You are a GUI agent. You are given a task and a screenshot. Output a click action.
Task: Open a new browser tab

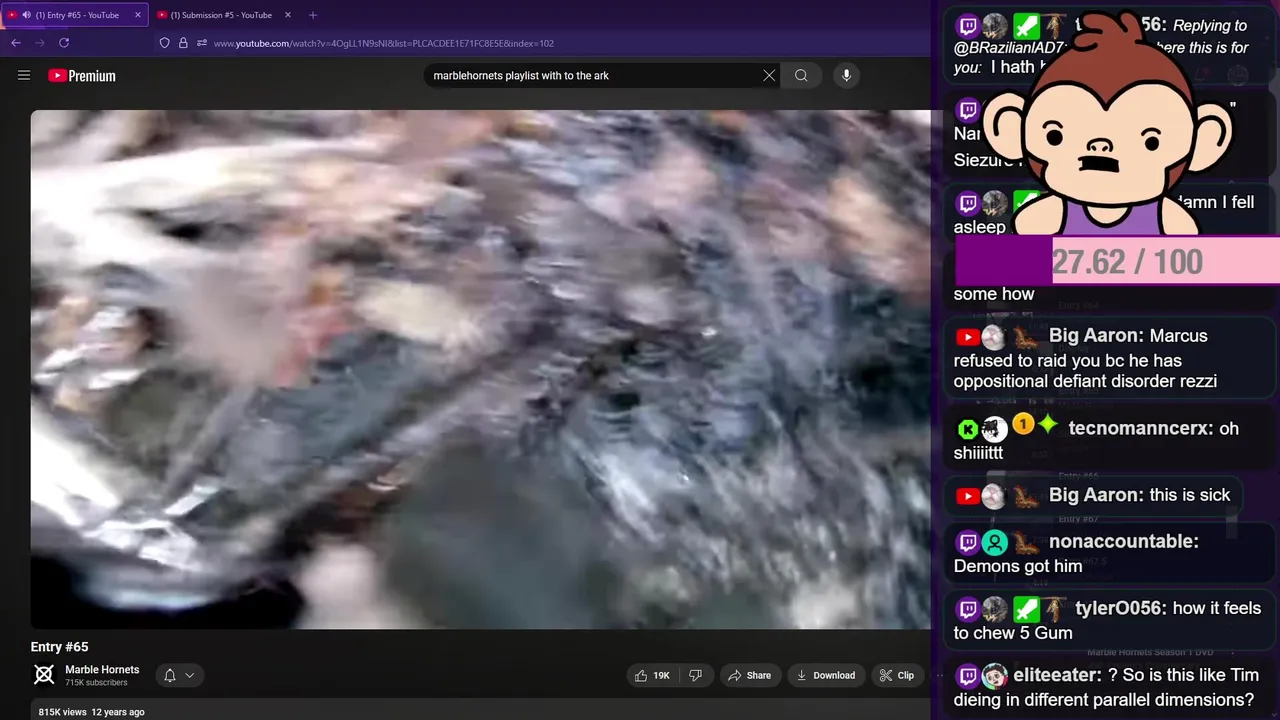click(313, 15)
